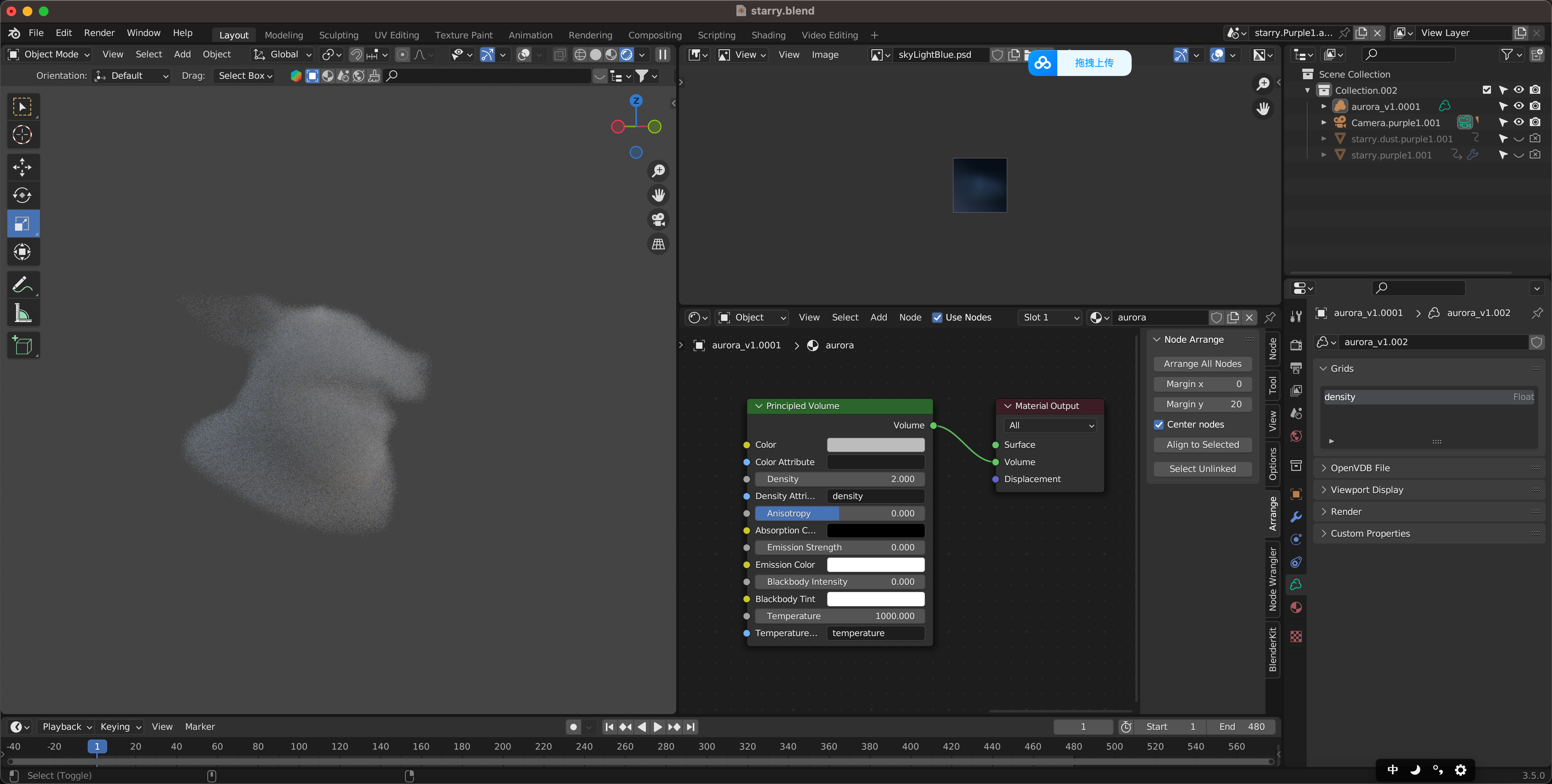Open the Material properties tab

tap(1296, 607)
